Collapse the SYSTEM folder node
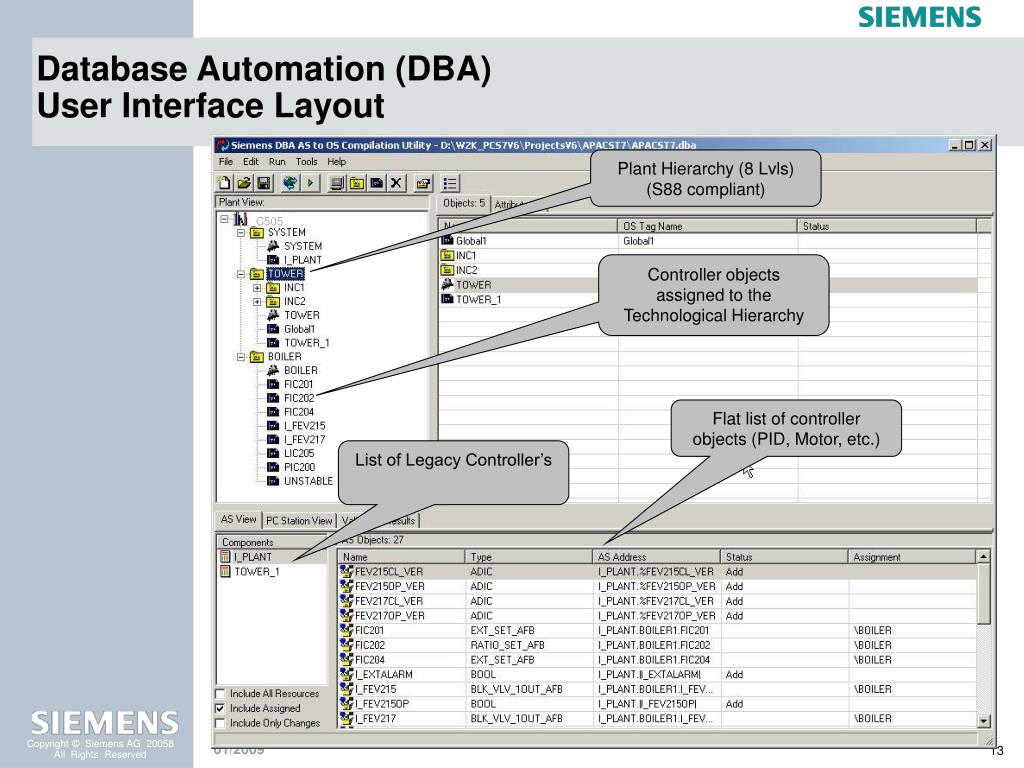The width and height of the screenshot is (1024, 768). pyautogui.click(x=240, y=232)
